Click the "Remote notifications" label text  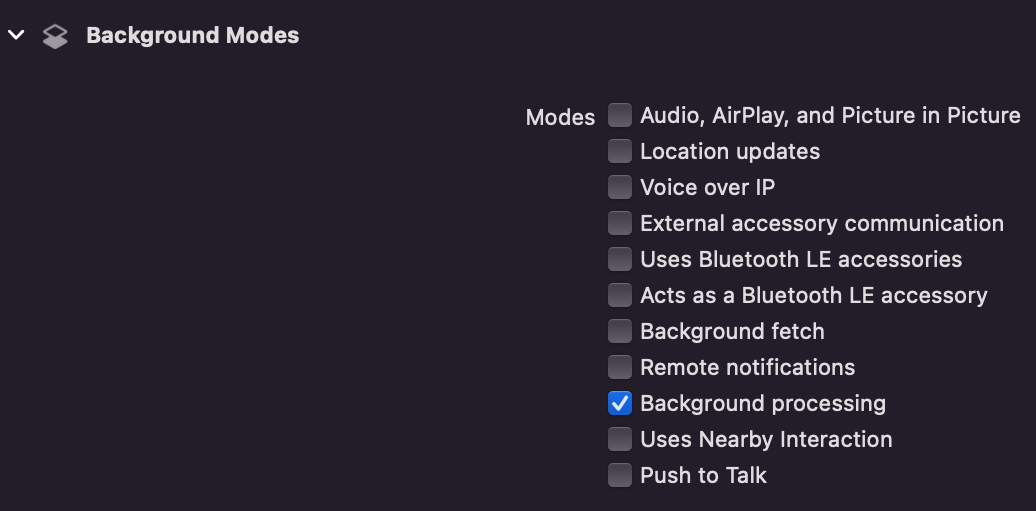tap(747, 367)
